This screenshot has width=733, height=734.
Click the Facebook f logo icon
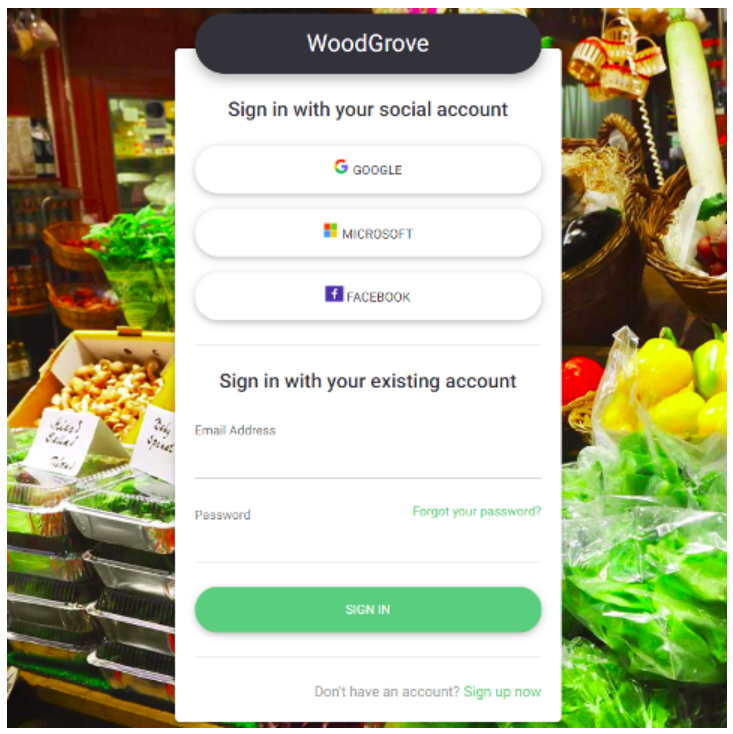point(334,294)
